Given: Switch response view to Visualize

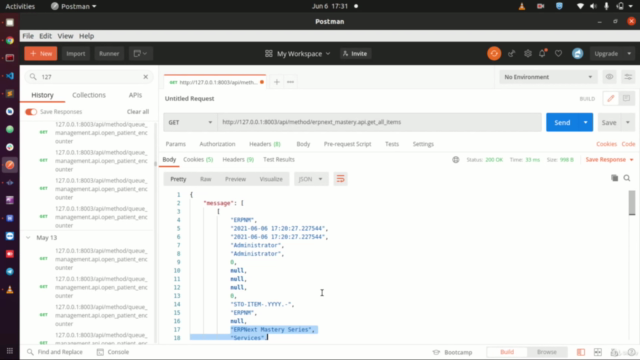Looking at the screenshot, I should point(271,179).
